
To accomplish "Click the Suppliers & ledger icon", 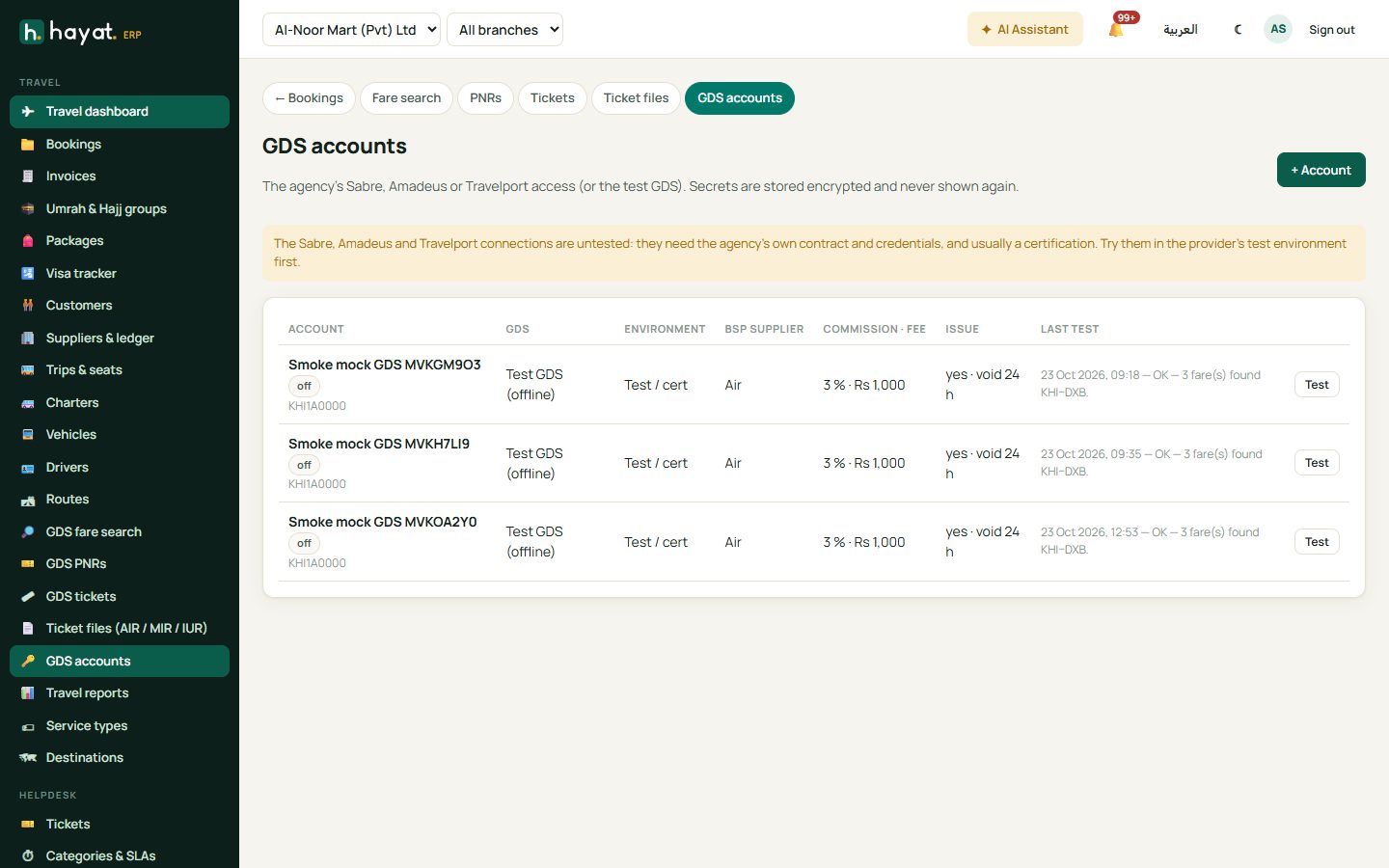I will (28, 339).
